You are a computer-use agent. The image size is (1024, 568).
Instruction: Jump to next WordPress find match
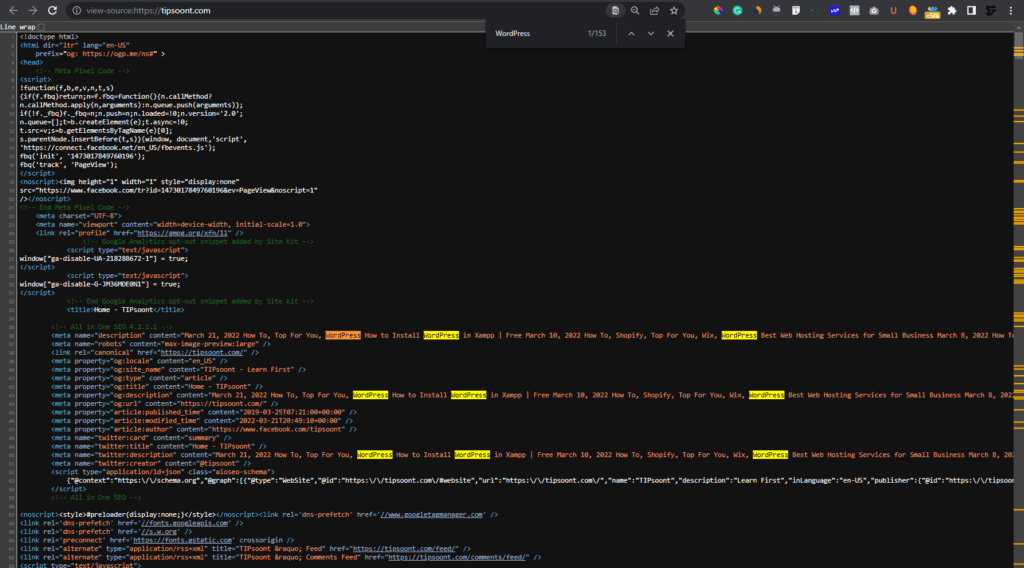point(650,33)
